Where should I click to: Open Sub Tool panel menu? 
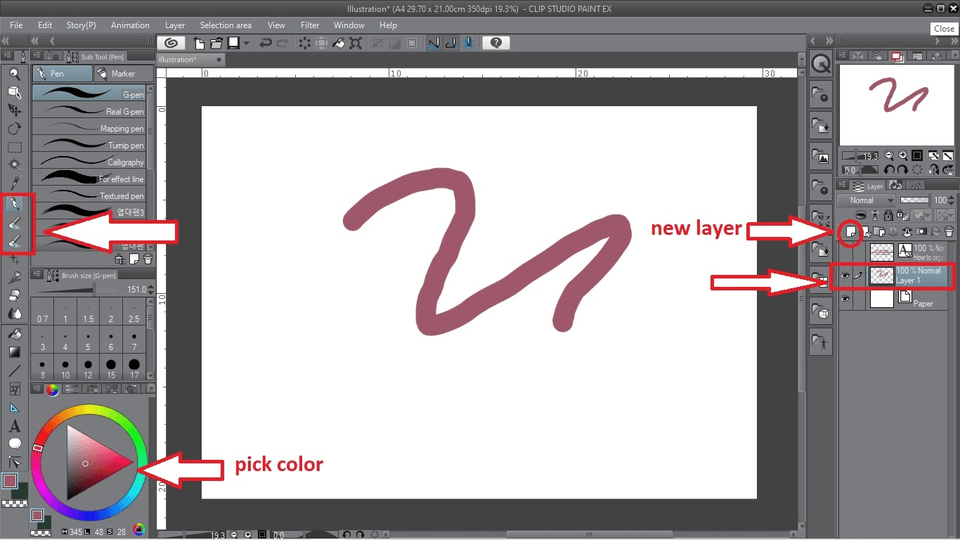click(37, 56)
